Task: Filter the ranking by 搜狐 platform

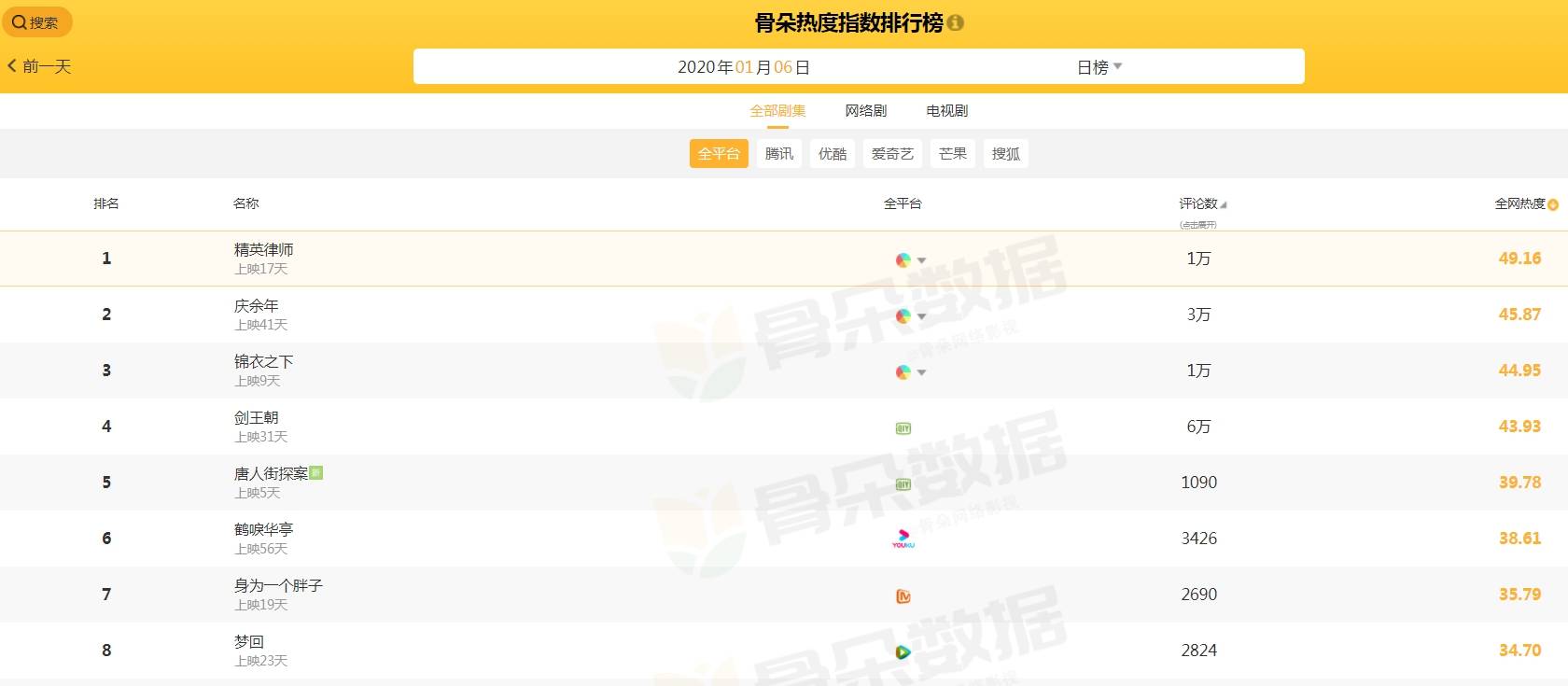Action: [x=1006, y=154]
